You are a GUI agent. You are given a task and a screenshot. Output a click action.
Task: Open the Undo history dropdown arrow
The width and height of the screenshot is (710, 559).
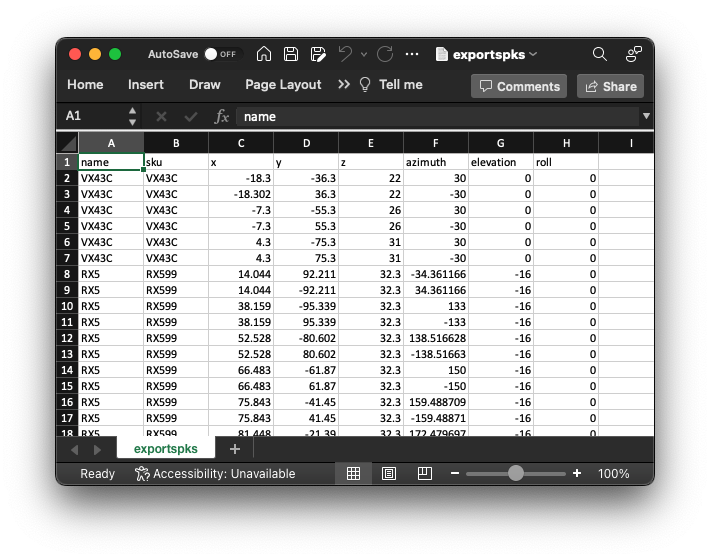pos(362,54)
